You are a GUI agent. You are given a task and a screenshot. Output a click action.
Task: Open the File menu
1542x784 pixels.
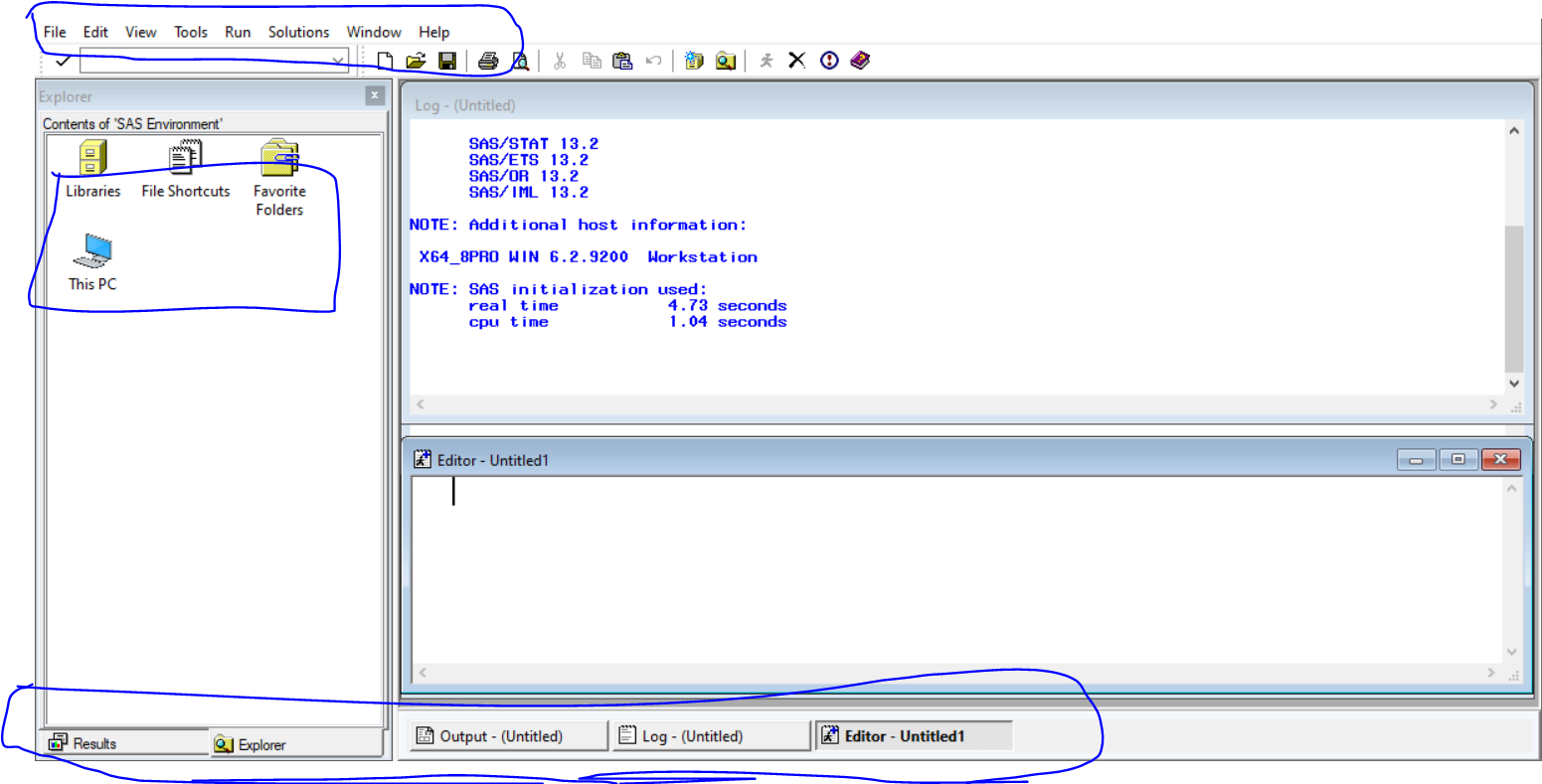pos(55,32)
